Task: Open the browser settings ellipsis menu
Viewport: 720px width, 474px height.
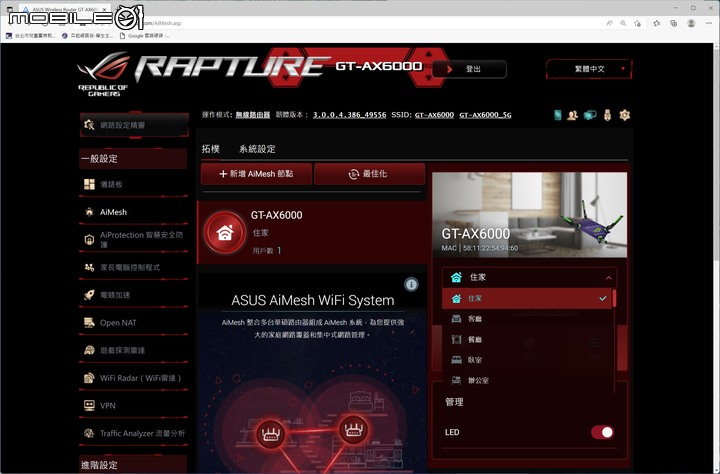Action: (709, 23)
